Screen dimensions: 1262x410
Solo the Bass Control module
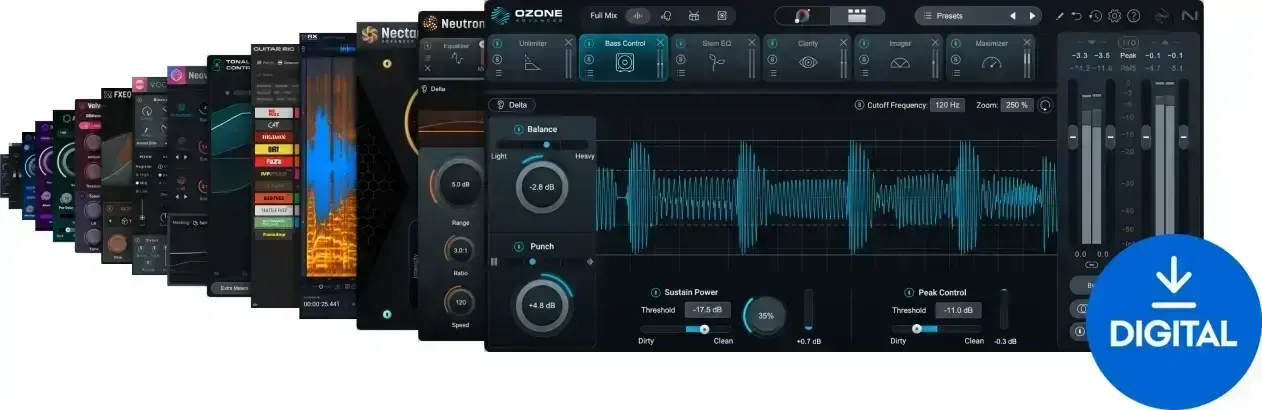click(588, 59)
